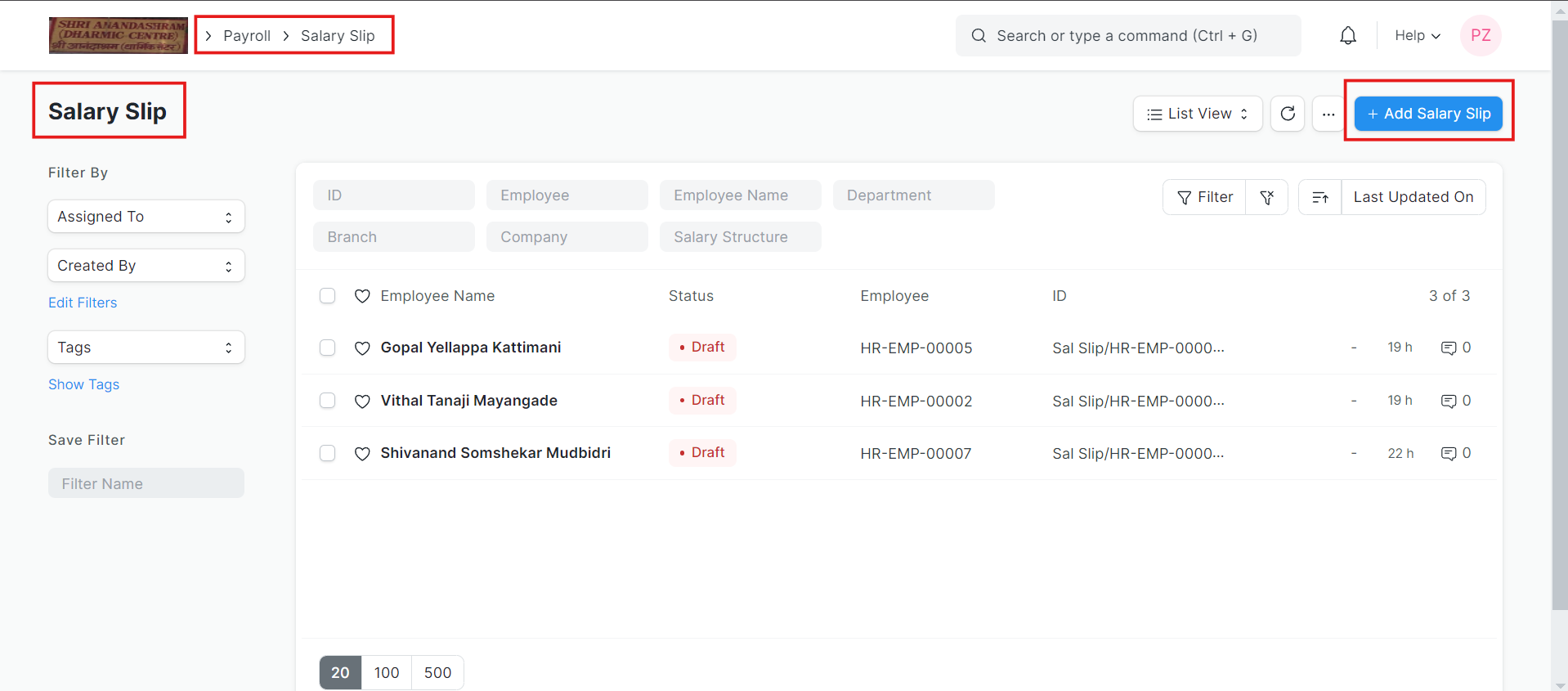The image size is (1568, 691).
Task: Click the Filter Name input
Action: coord(146,483)
